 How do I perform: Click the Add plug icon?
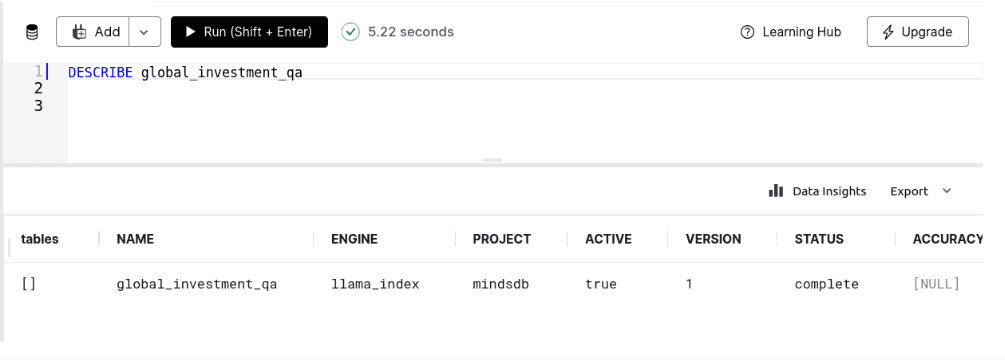(79, 32)
